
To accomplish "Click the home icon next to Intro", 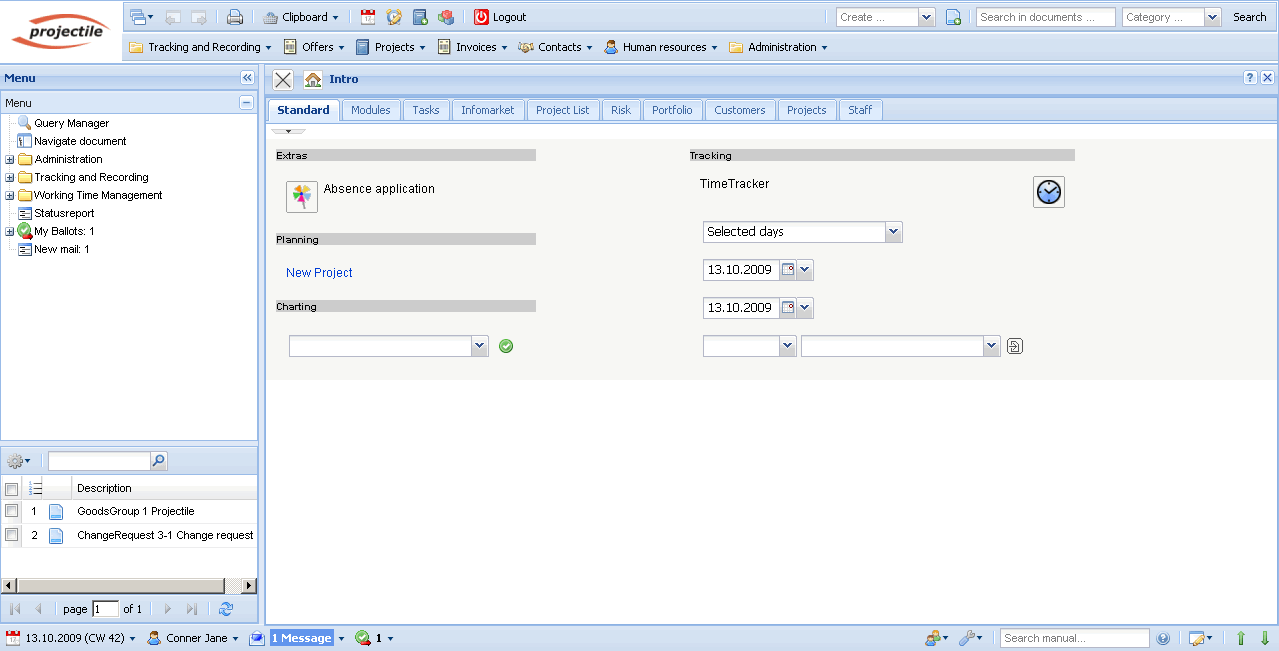I will coord(313,79).
